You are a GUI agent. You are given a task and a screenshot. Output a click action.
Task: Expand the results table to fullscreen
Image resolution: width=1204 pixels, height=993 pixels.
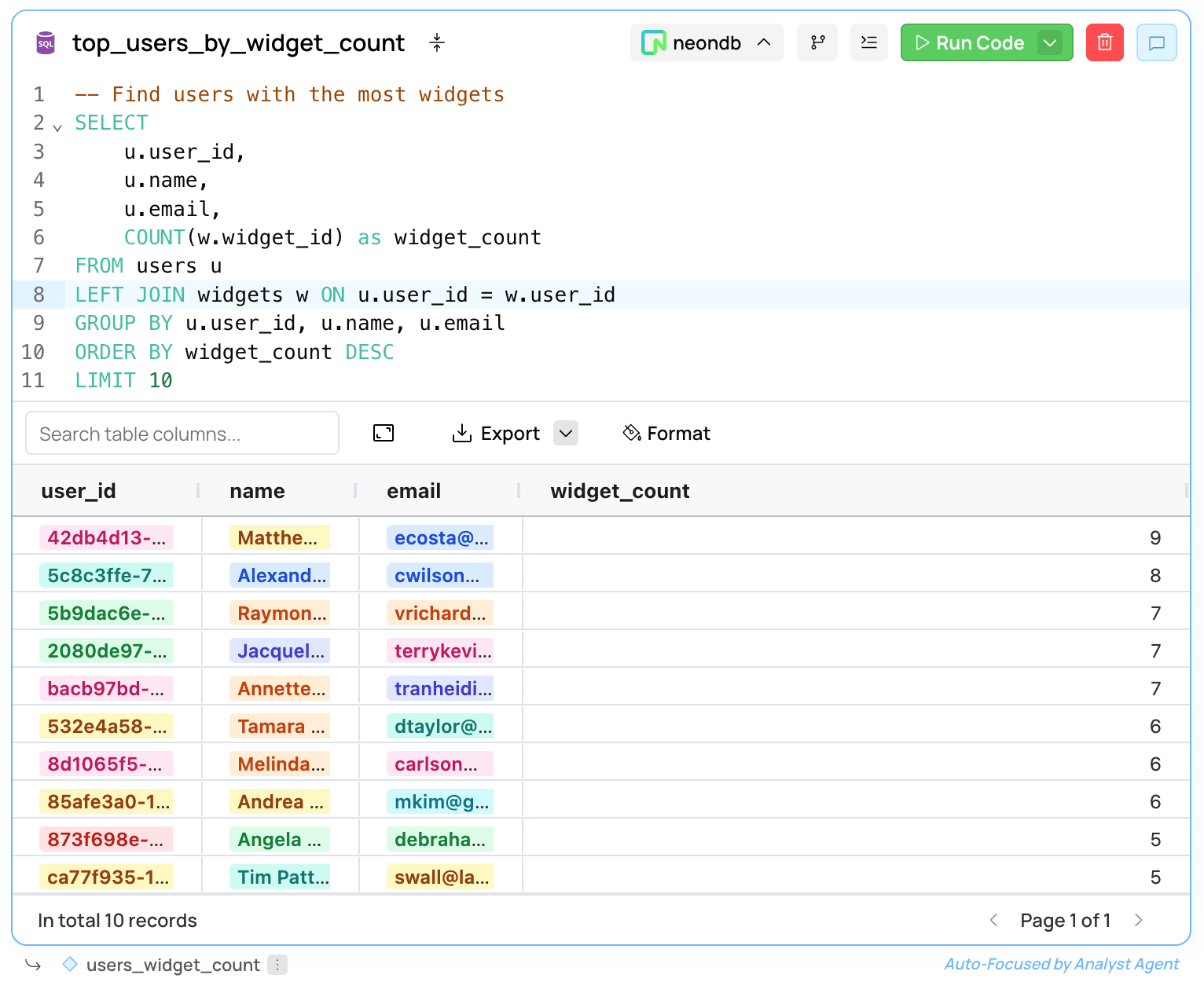[x=384, y=433]
